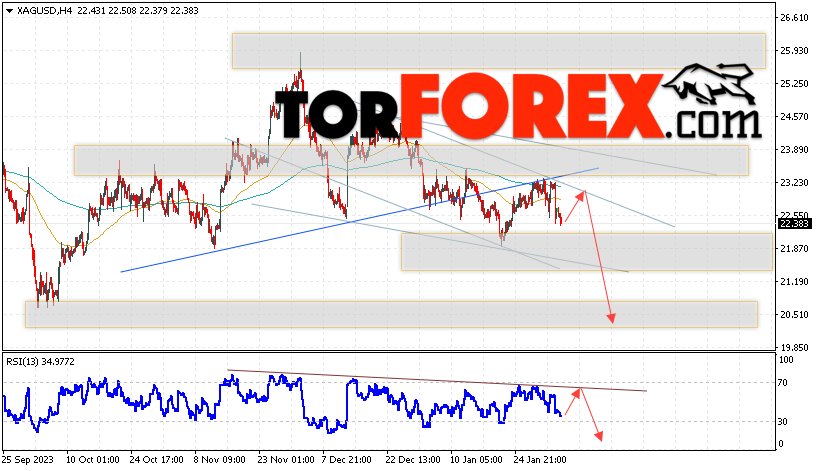This screenshot has height=471, width=816.
Task: Click the RSI(13) 34.9772 indicator label
Action: click(x=41, y=362)
